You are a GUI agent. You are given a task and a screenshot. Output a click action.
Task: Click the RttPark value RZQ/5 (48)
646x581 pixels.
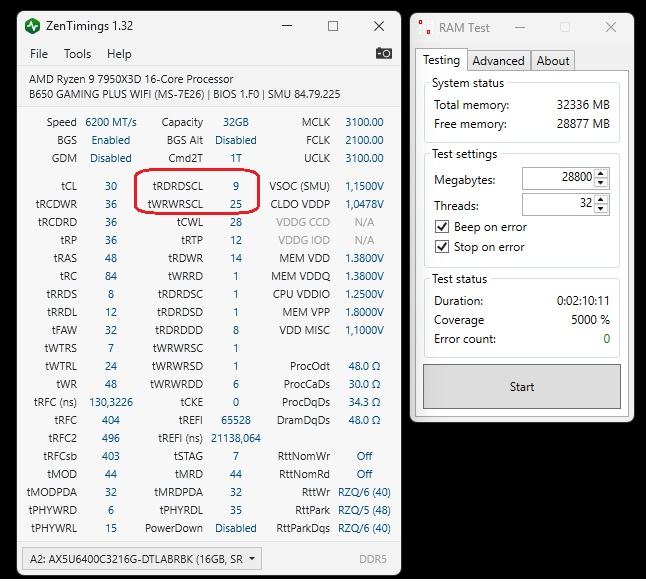tap(364, 510)
